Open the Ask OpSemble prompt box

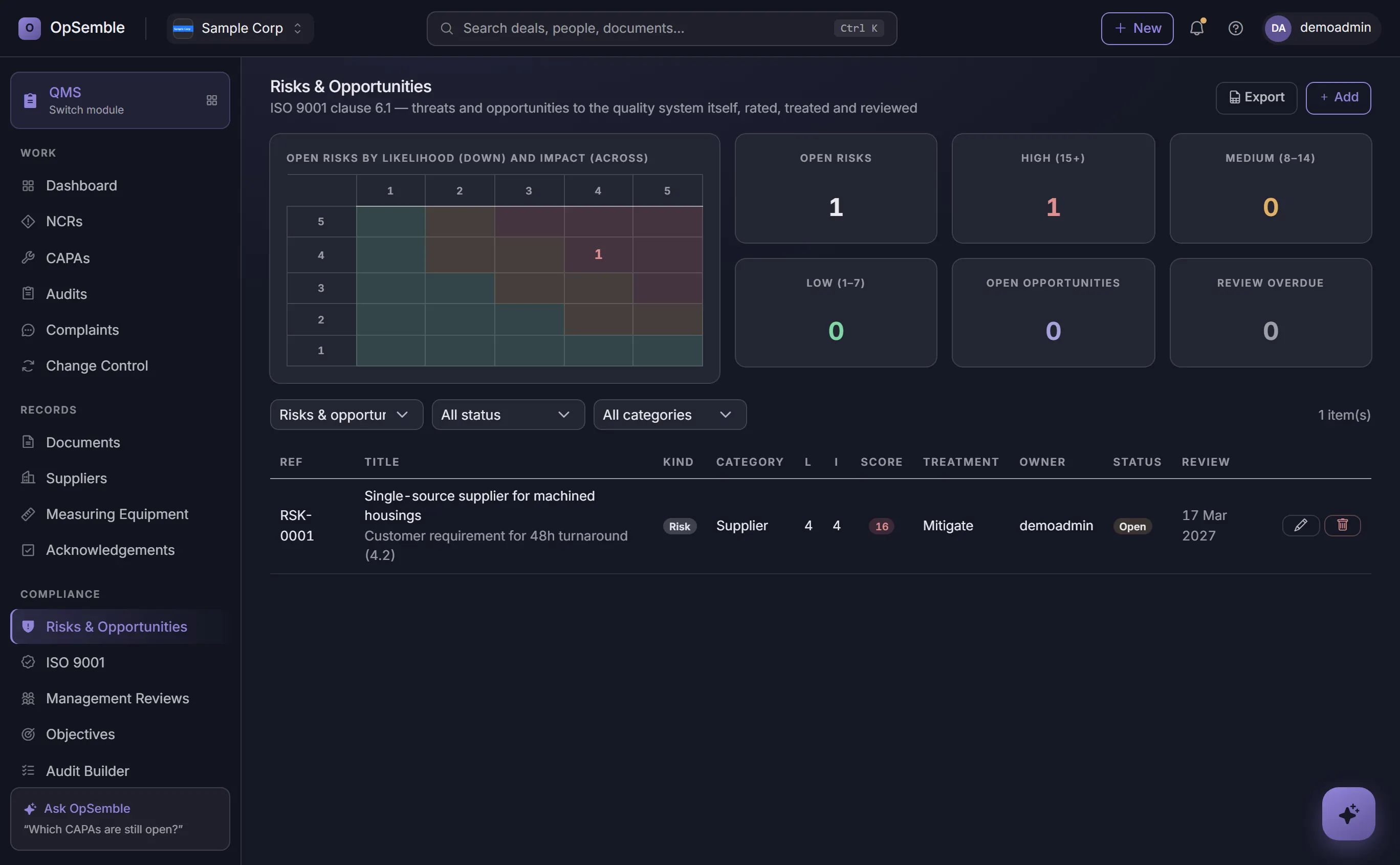[120, 818]
